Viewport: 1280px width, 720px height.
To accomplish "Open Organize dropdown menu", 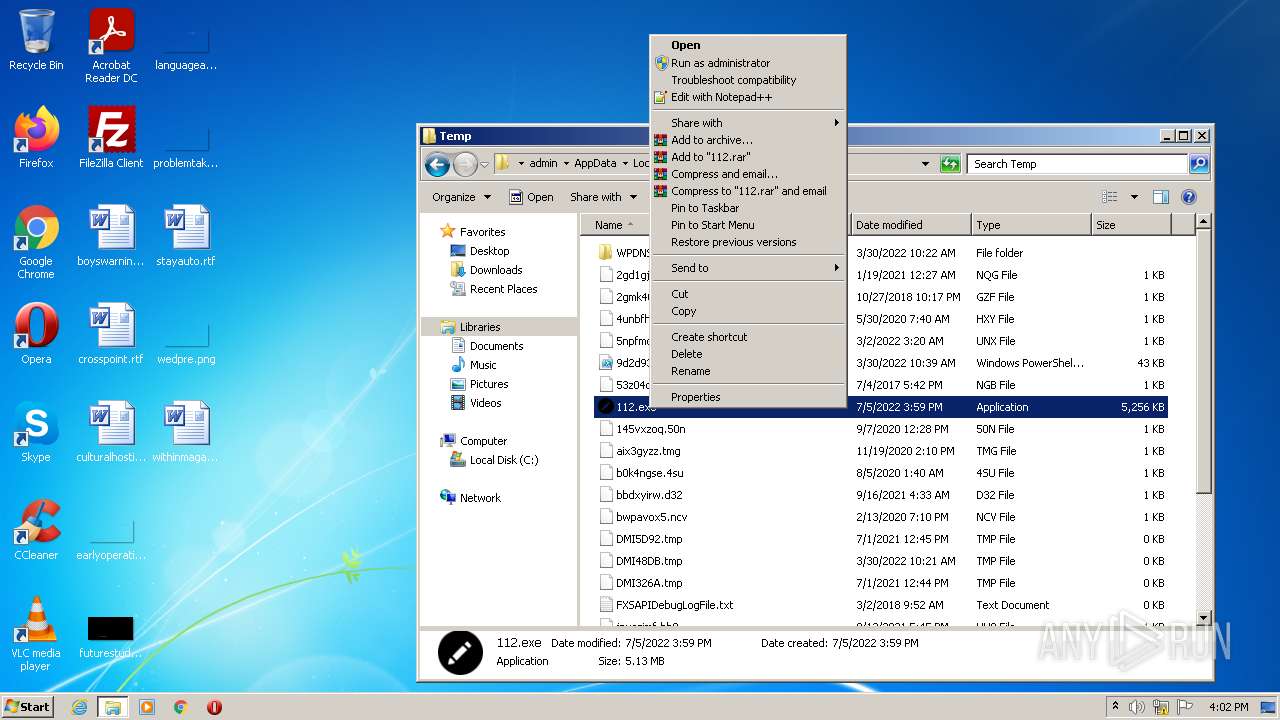I will [x=461, y=197].
